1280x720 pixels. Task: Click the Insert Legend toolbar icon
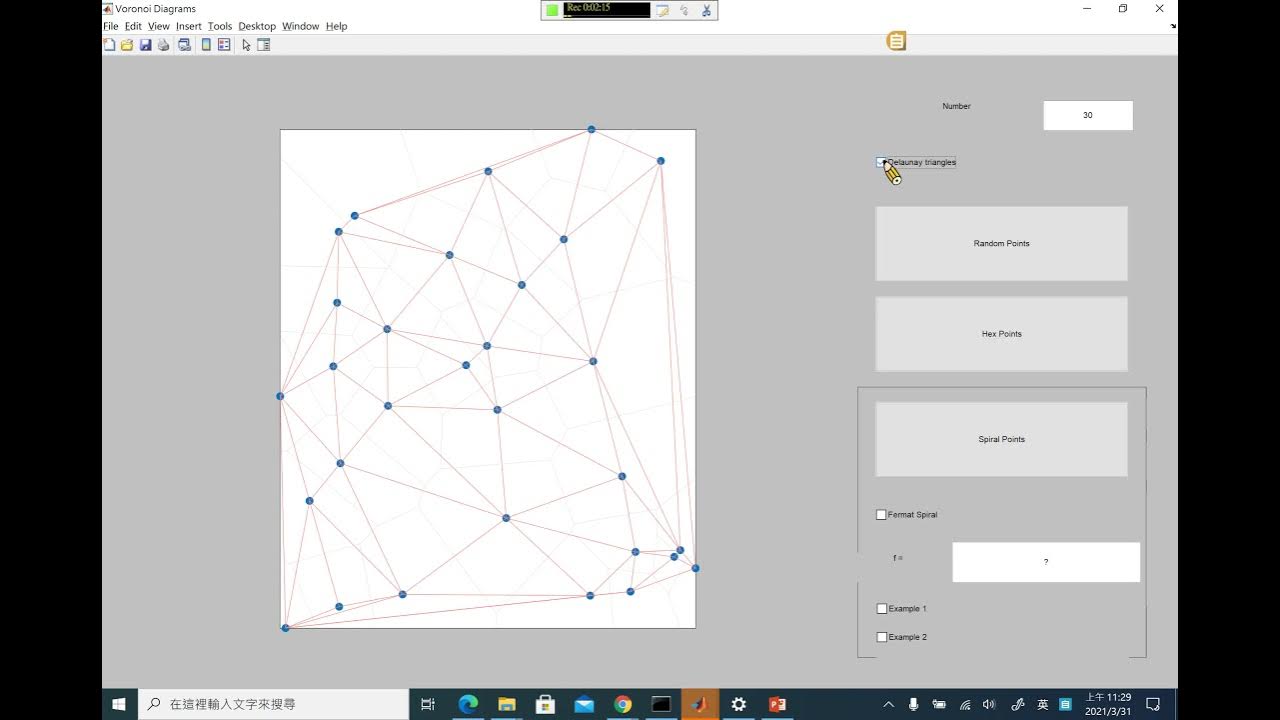click(x=224, y=45)
